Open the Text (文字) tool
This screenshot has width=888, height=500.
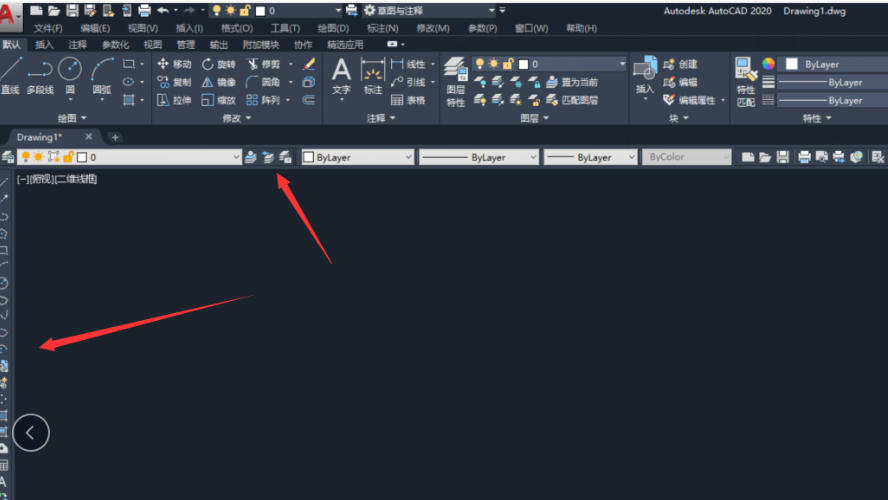click(341, 76)
